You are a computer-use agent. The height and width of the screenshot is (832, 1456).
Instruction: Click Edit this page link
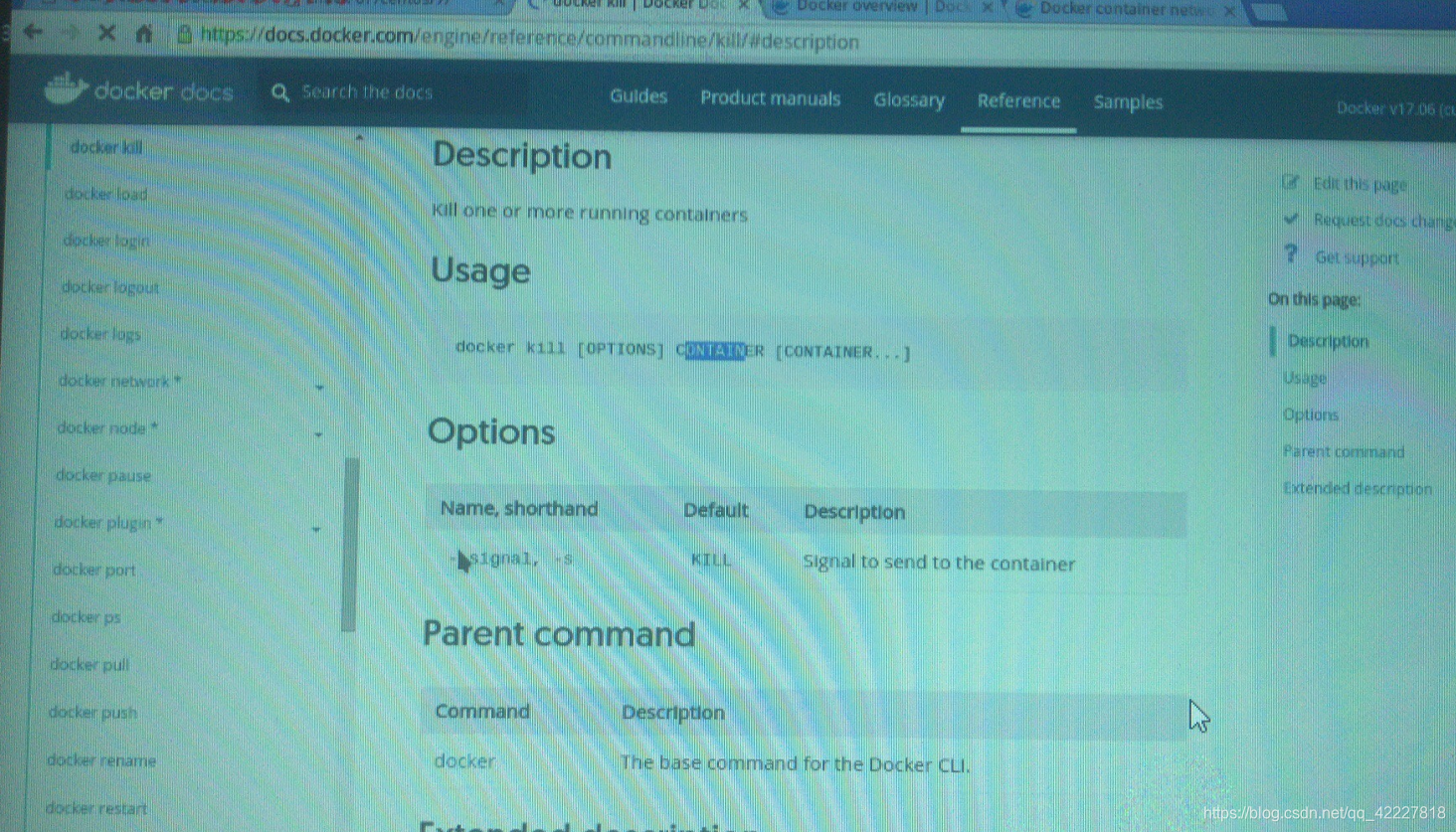click(1360, 184)
